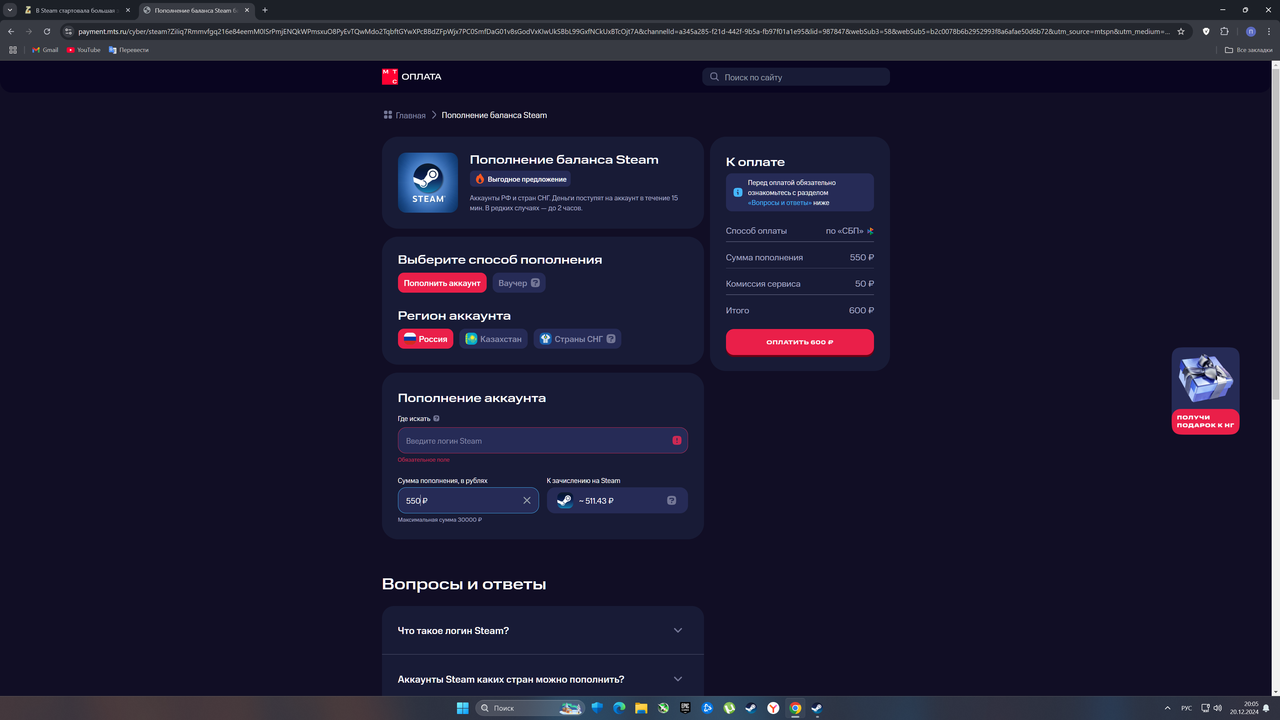Clear amount with the X icon

point(527,500)
